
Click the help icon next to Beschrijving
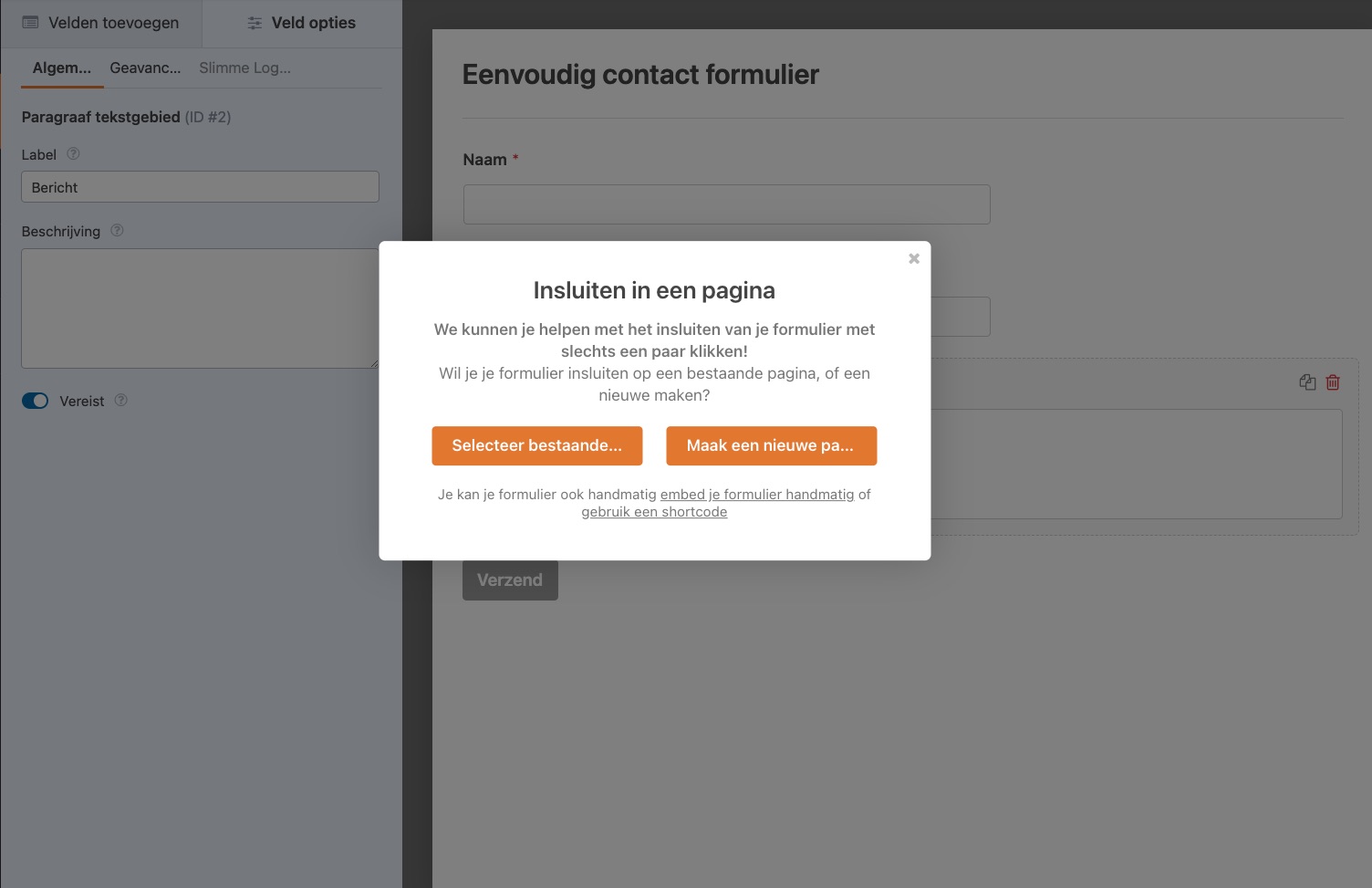(116, 230)
